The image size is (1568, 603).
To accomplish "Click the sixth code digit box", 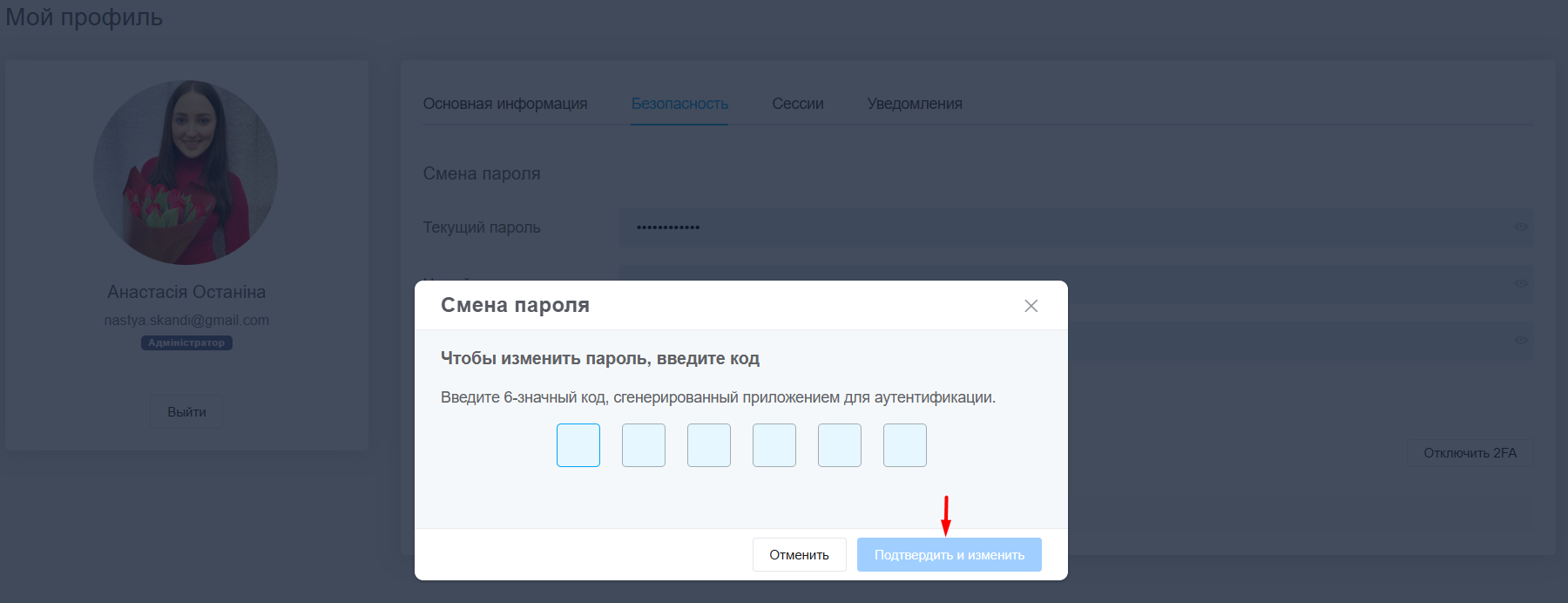I will coord(905,445).
